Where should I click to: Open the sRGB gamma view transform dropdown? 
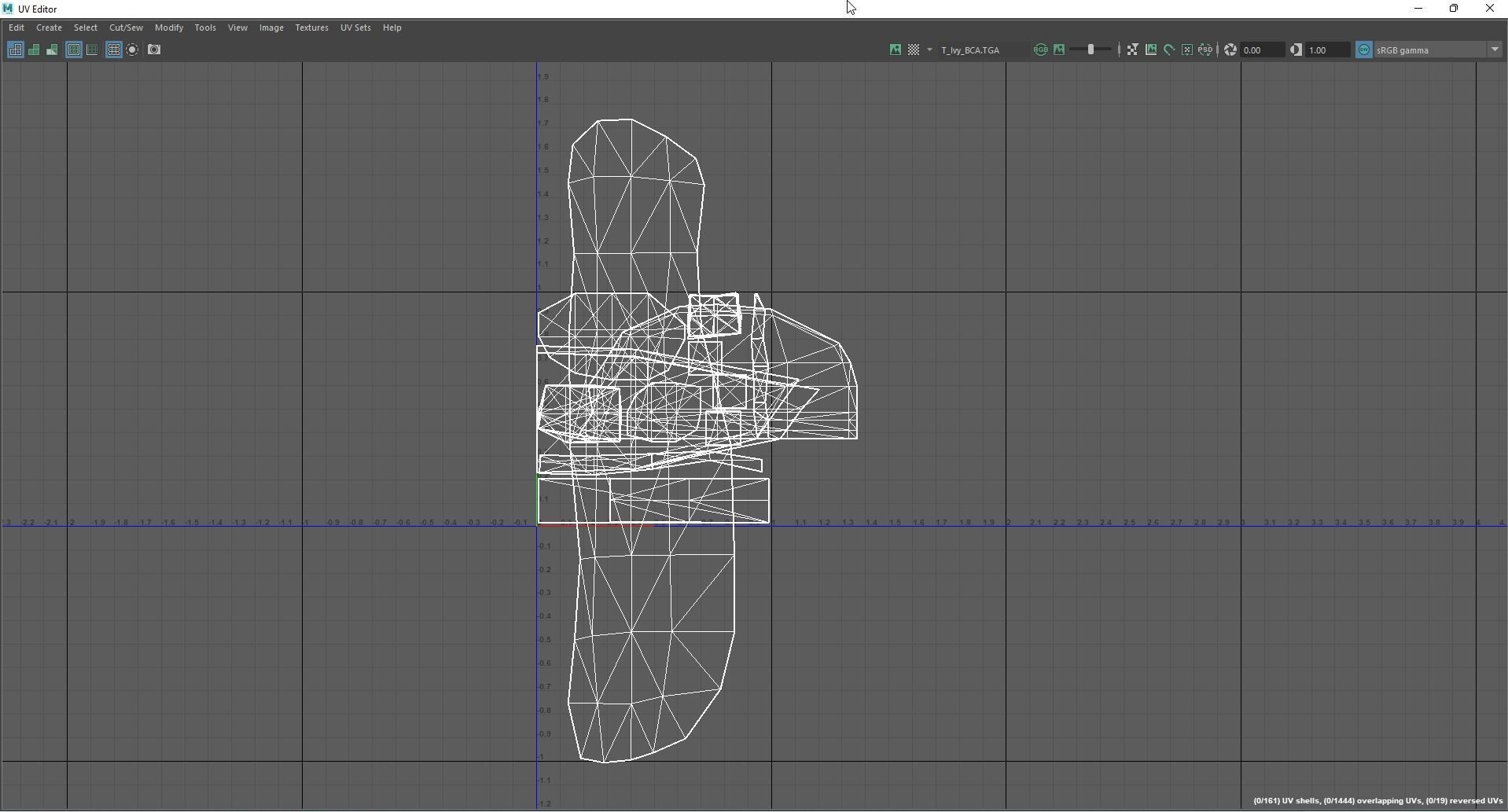point(1438,50)
